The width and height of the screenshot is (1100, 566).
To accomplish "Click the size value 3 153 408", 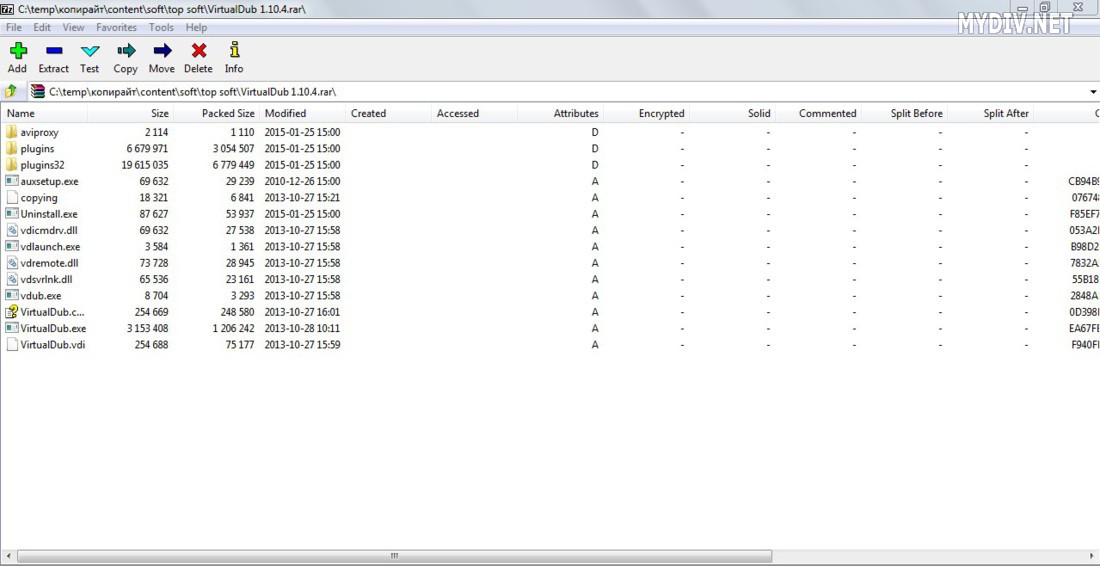I will click(x=147, y=328).
